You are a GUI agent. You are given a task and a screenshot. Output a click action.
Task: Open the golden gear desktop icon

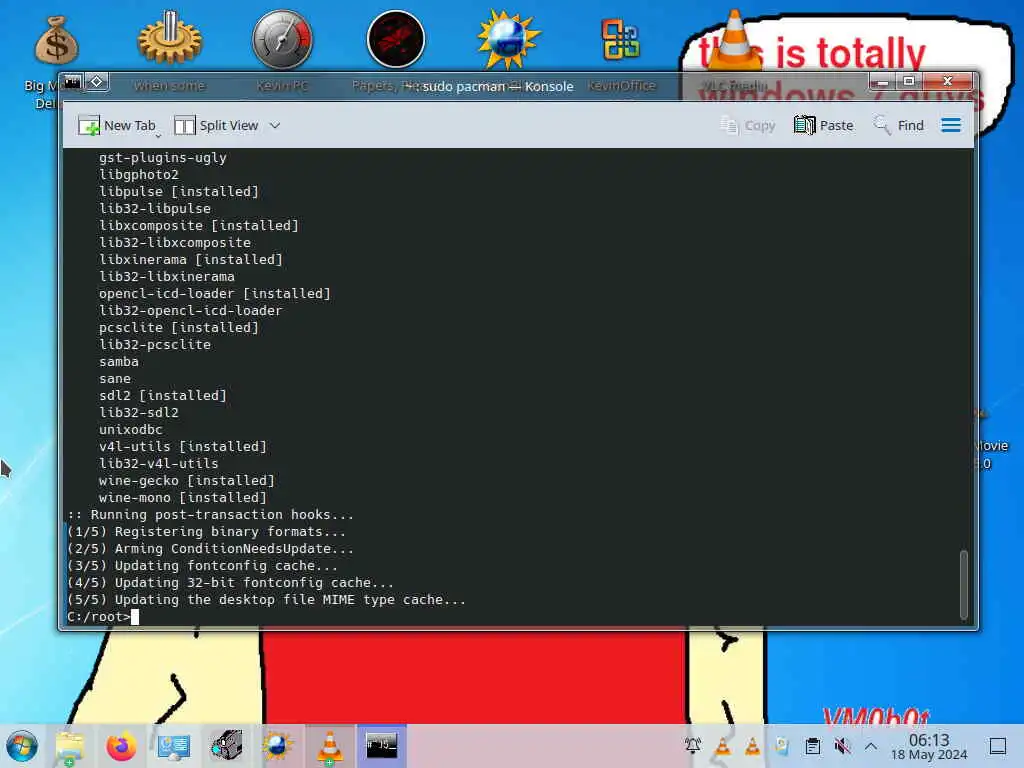pyautogui.click(x=170, y=38)
